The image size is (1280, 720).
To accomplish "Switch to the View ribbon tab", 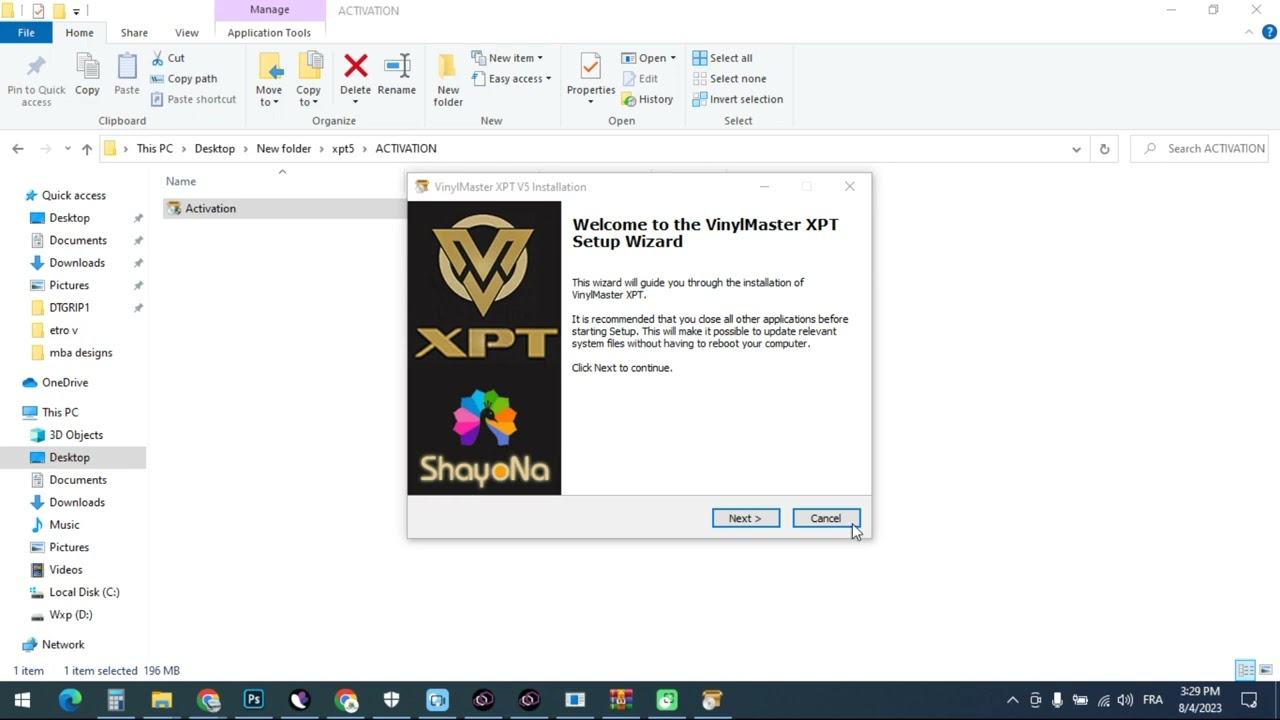I will point(186,33).
